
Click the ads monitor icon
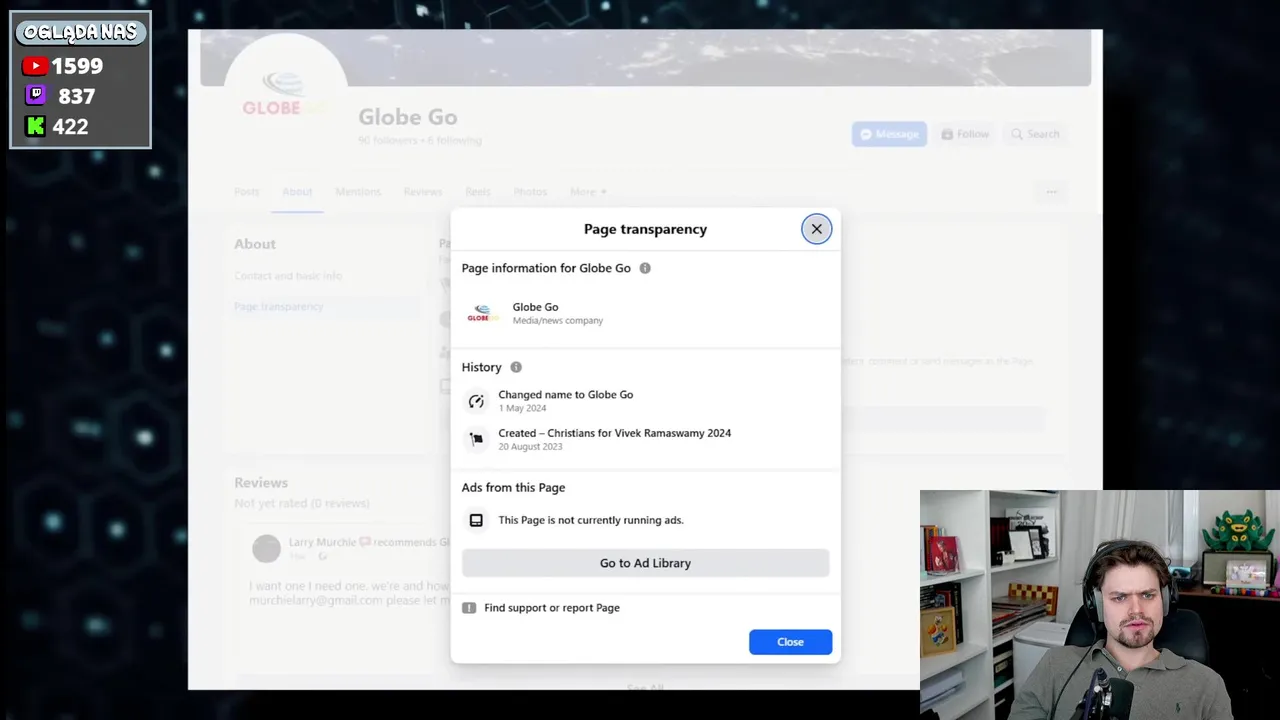[476, 520]
